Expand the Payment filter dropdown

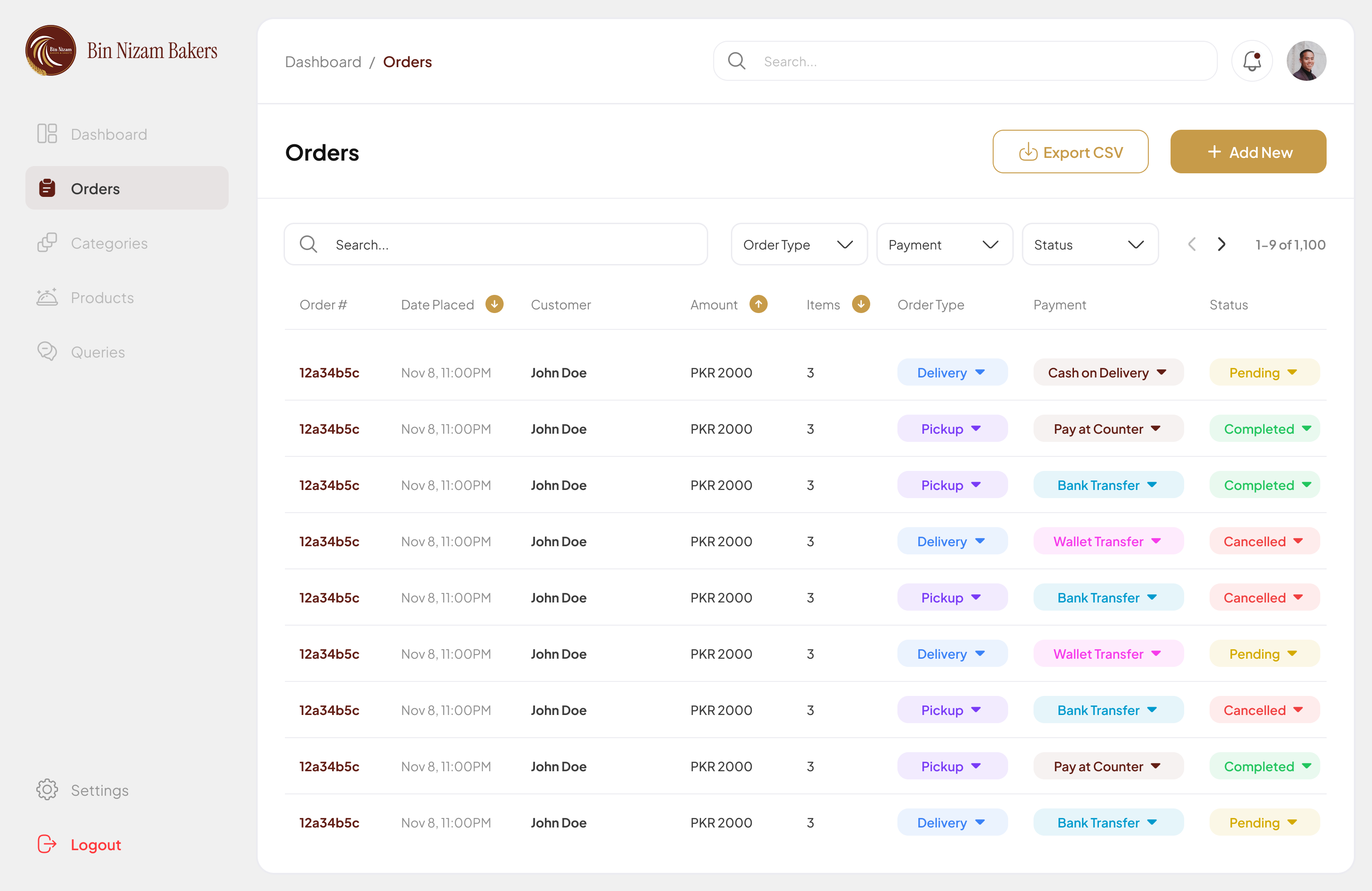(944, 245)
